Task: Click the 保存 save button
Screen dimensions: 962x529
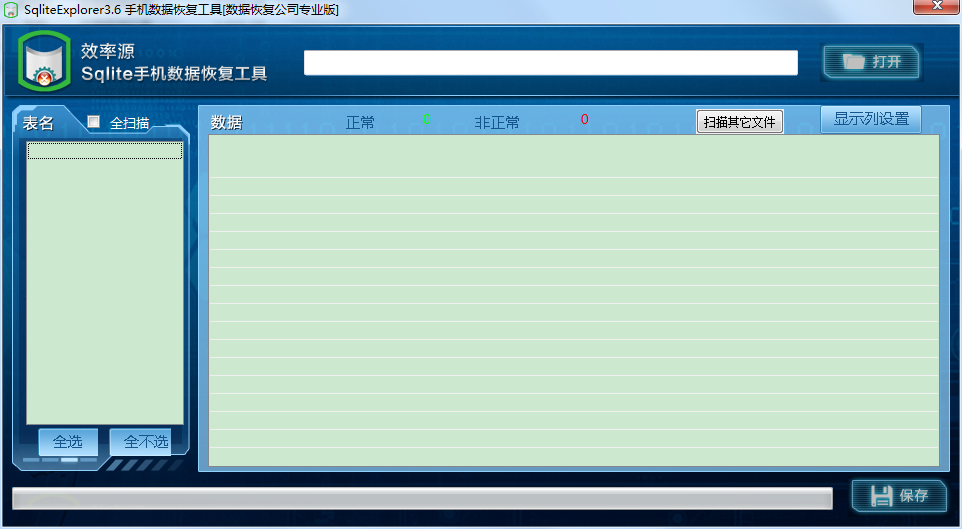Action: [899, 496]
